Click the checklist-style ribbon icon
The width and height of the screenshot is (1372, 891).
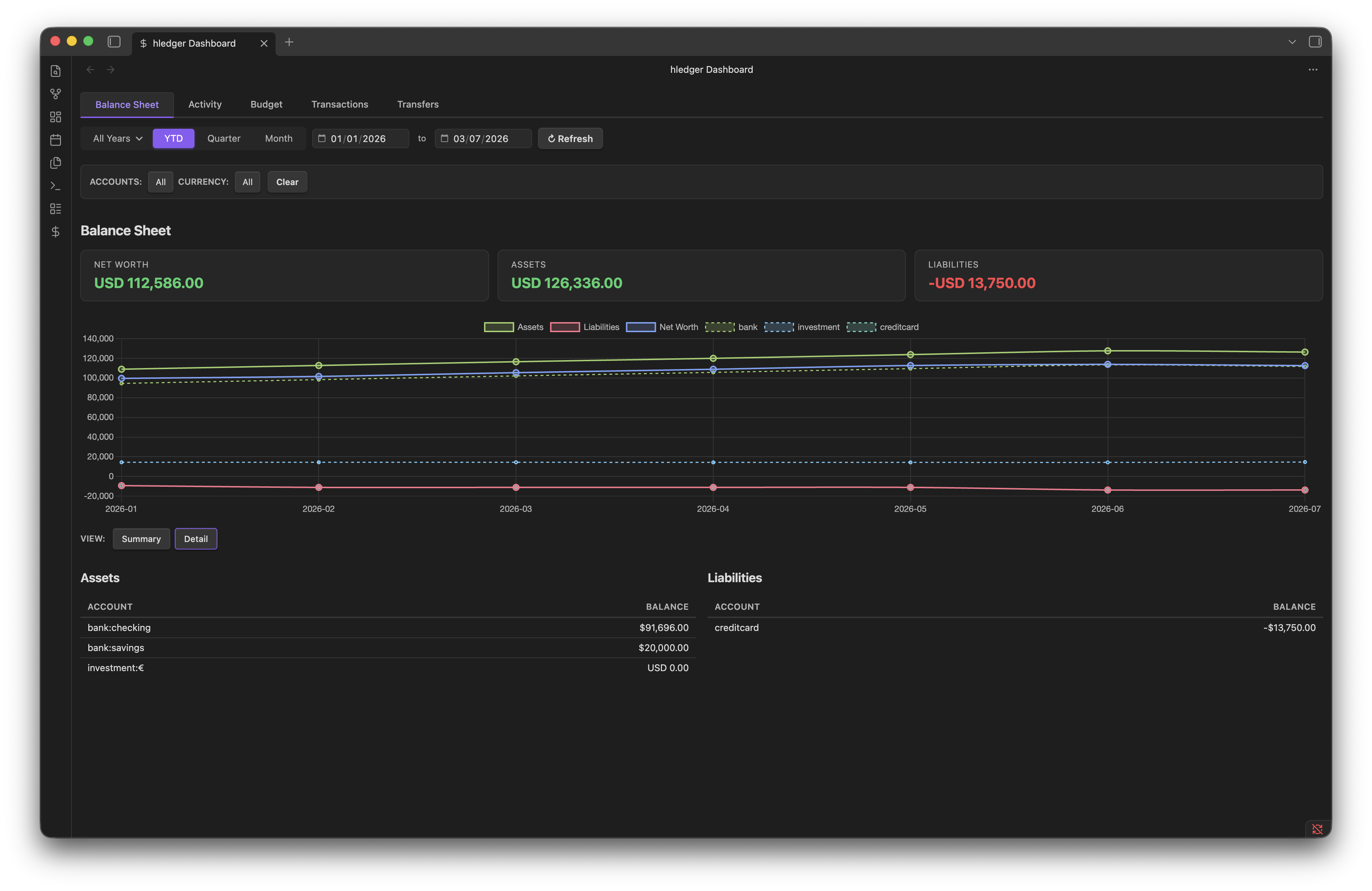click(x=55, y=209)
